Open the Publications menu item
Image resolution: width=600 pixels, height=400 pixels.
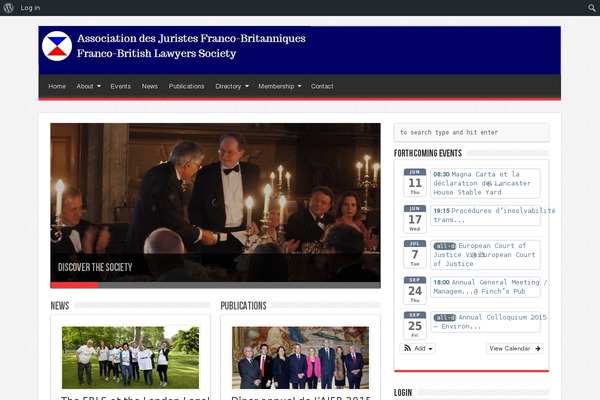186,87
